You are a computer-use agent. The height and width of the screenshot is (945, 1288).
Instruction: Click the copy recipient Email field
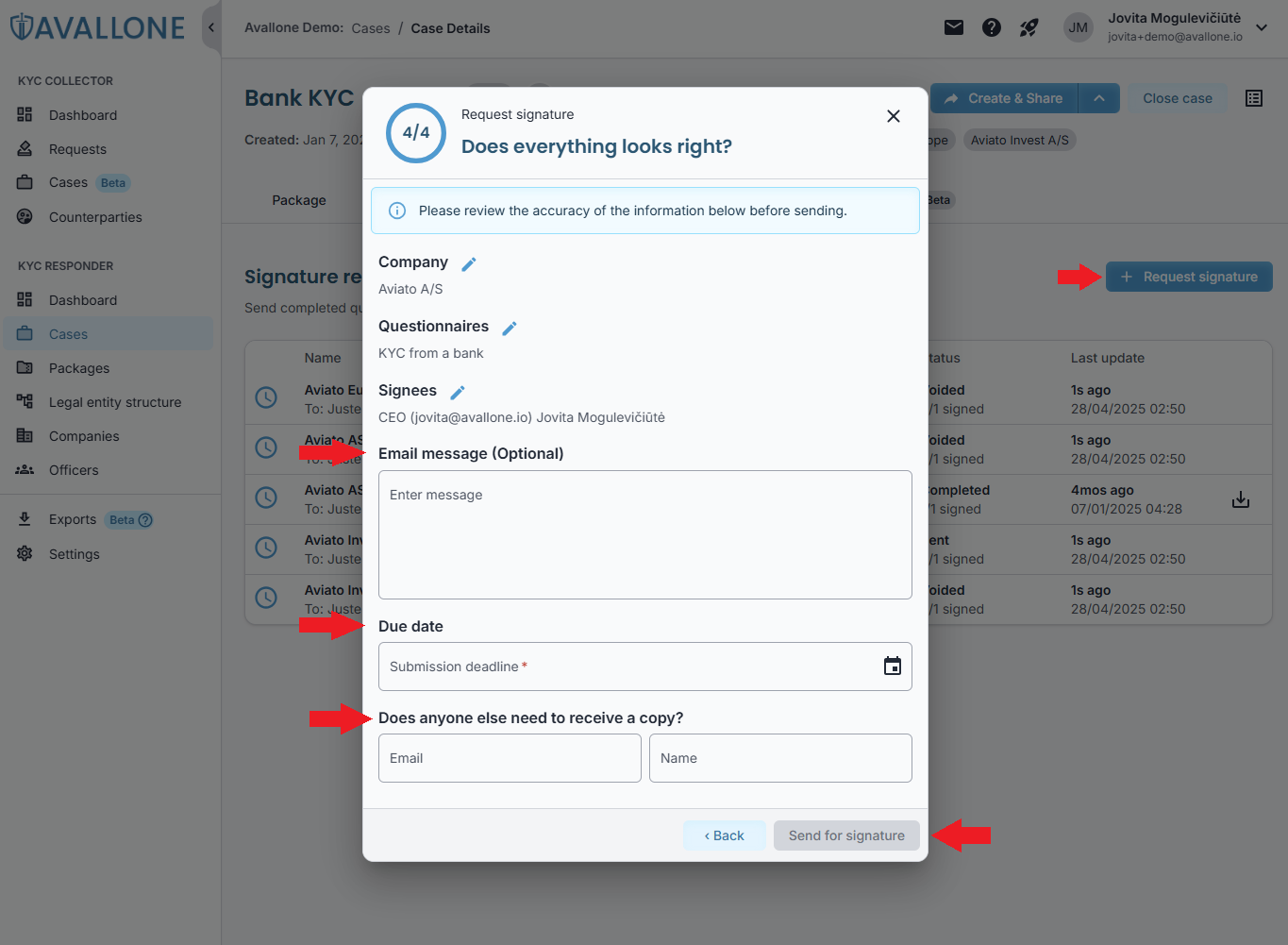[x=510, y=758]
